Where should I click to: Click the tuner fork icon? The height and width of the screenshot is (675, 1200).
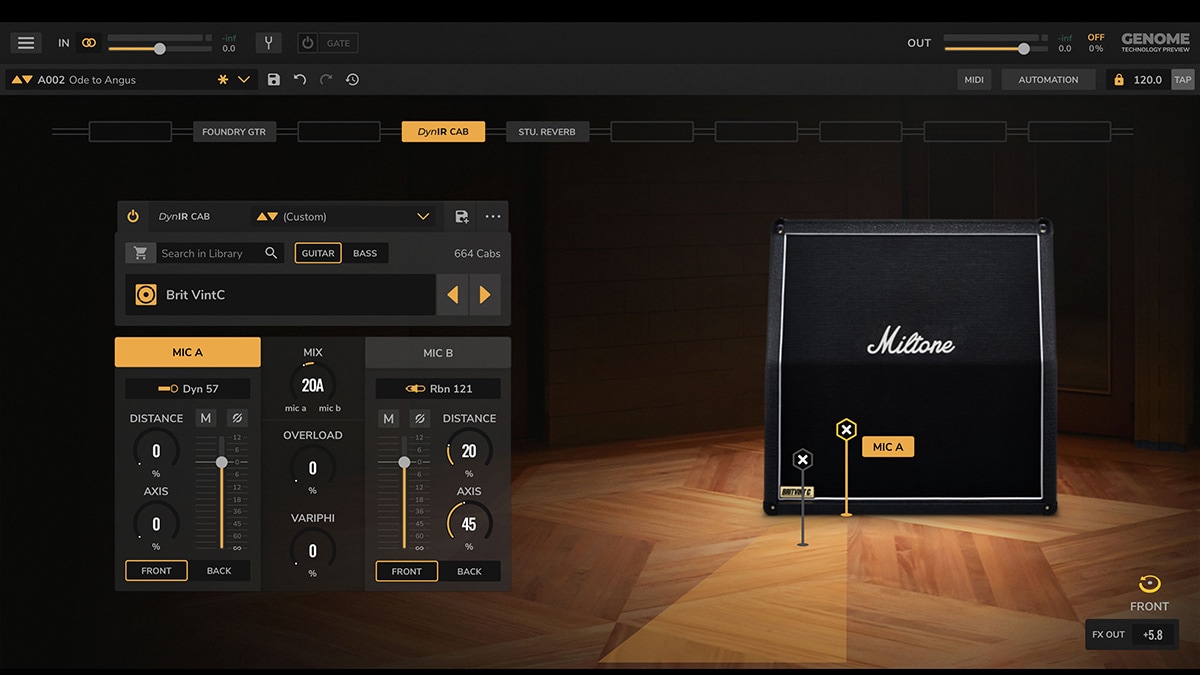click(268, 43)
